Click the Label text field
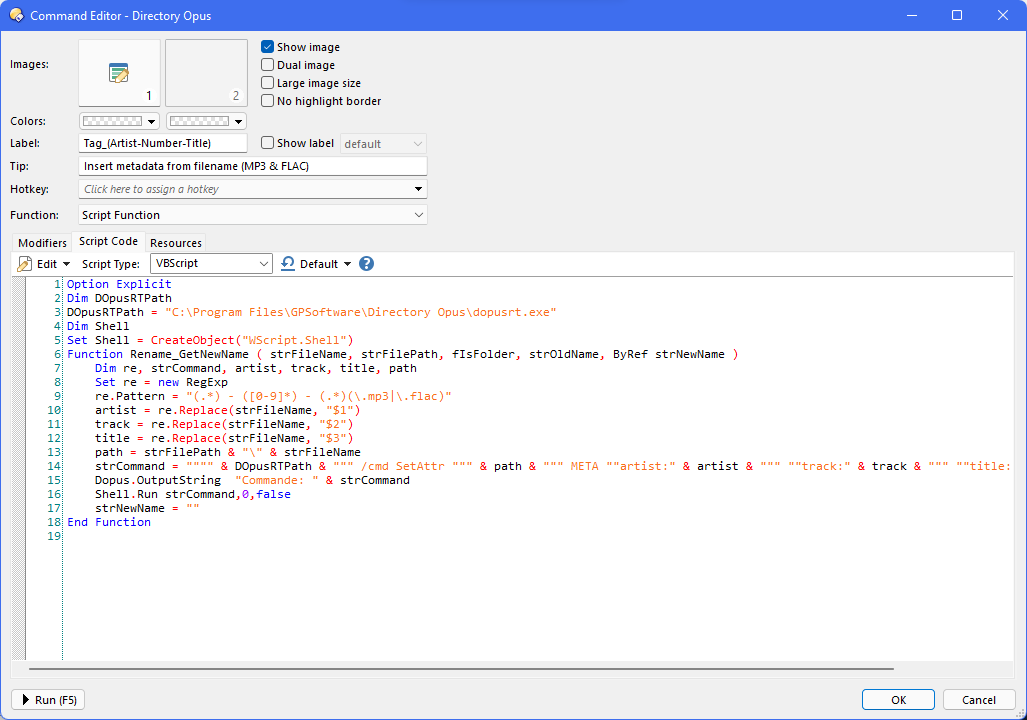This screenshot has width=1027, height=720. pos(163,143)
